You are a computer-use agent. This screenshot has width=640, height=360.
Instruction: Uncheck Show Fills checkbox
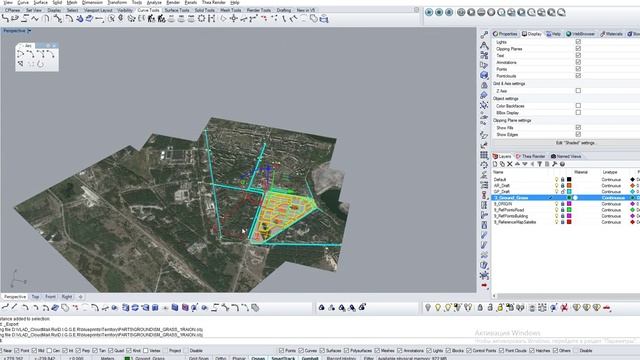(578, 127)
